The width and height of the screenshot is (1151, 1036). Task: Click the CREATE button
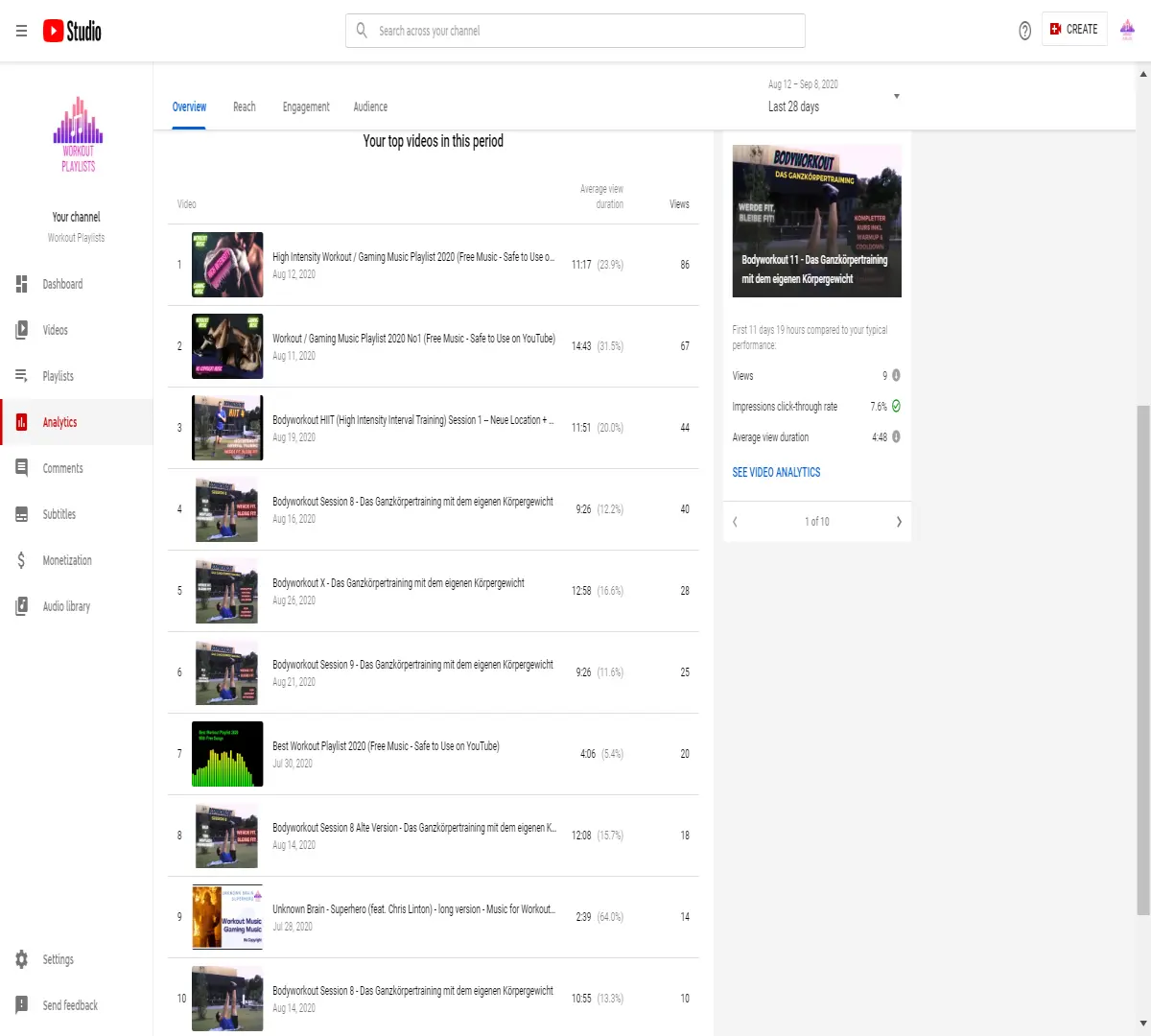coord(1074,30)
